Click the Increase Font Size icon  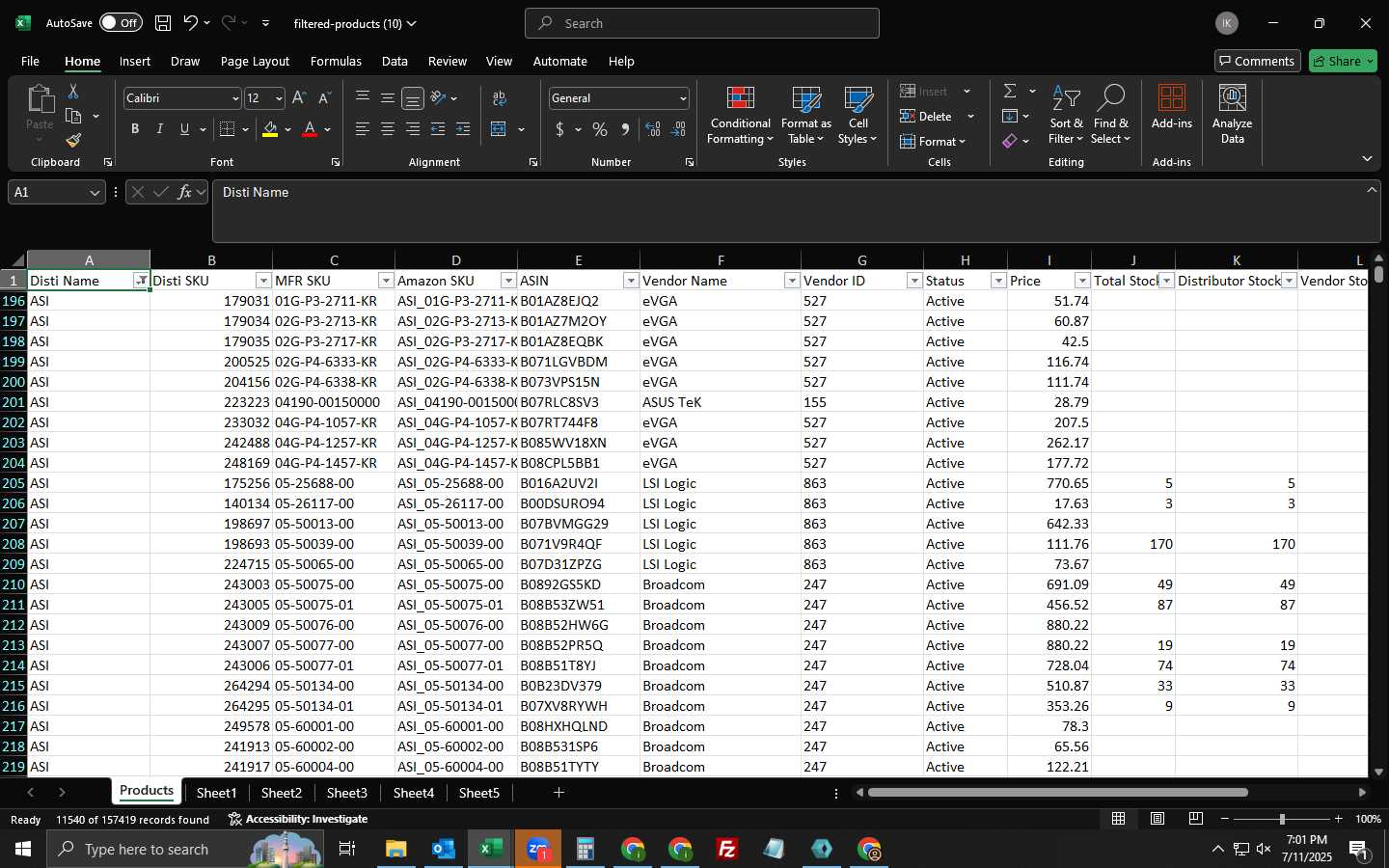tap(299, 98)
